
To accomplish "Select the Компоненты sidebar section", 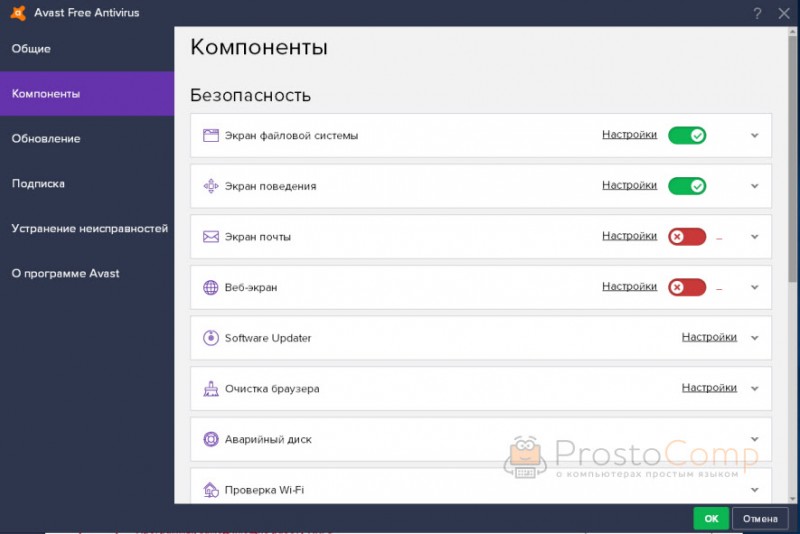I will pos(87,93).
